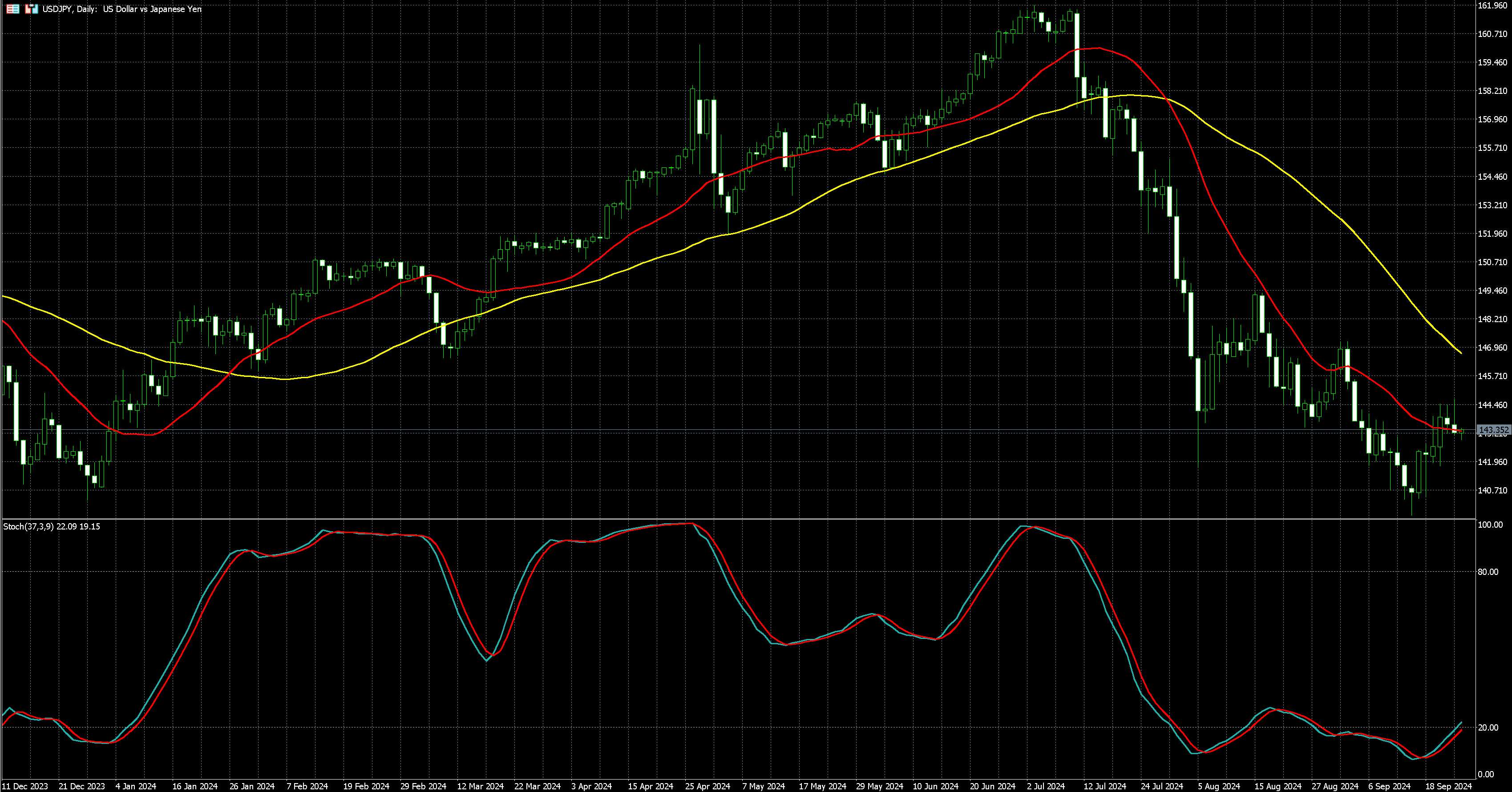Click the USDJPY Daily chart title
Image resolution: width=1512 pixels, height=792 pixels.
121,9
